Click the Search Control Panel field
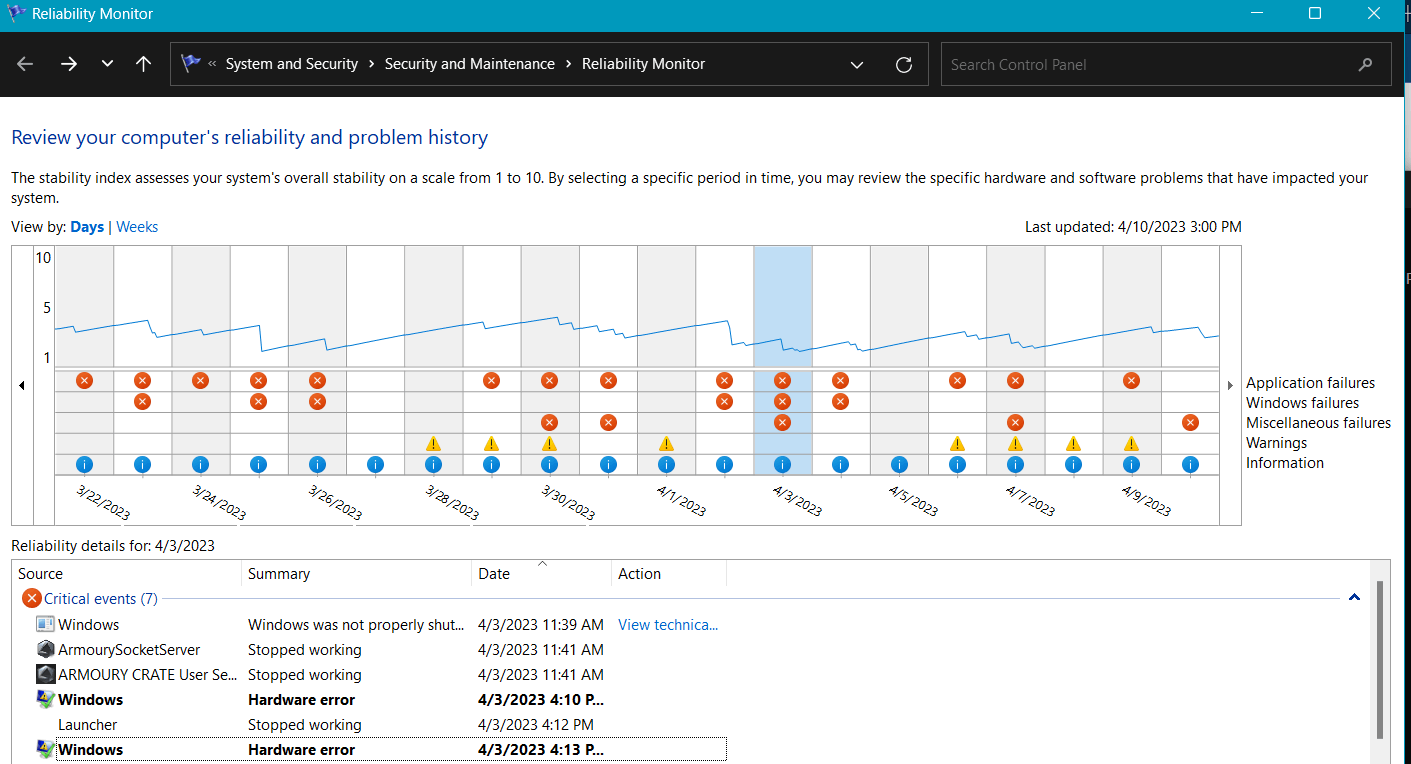Viewport: 1411px width, 764px height. point(1166,64)
